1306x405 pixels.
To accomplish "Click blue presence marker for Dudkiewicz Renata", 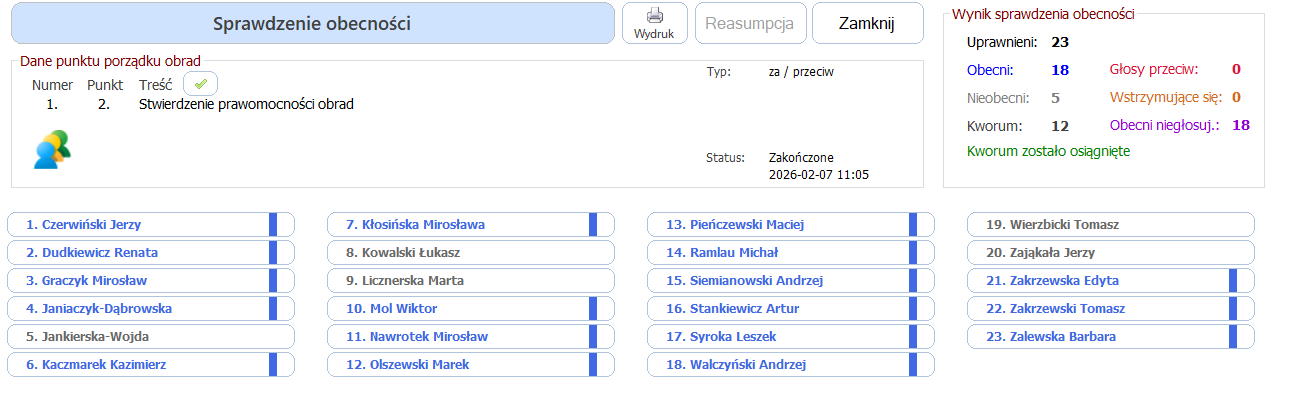I will (x=273, y=253).
